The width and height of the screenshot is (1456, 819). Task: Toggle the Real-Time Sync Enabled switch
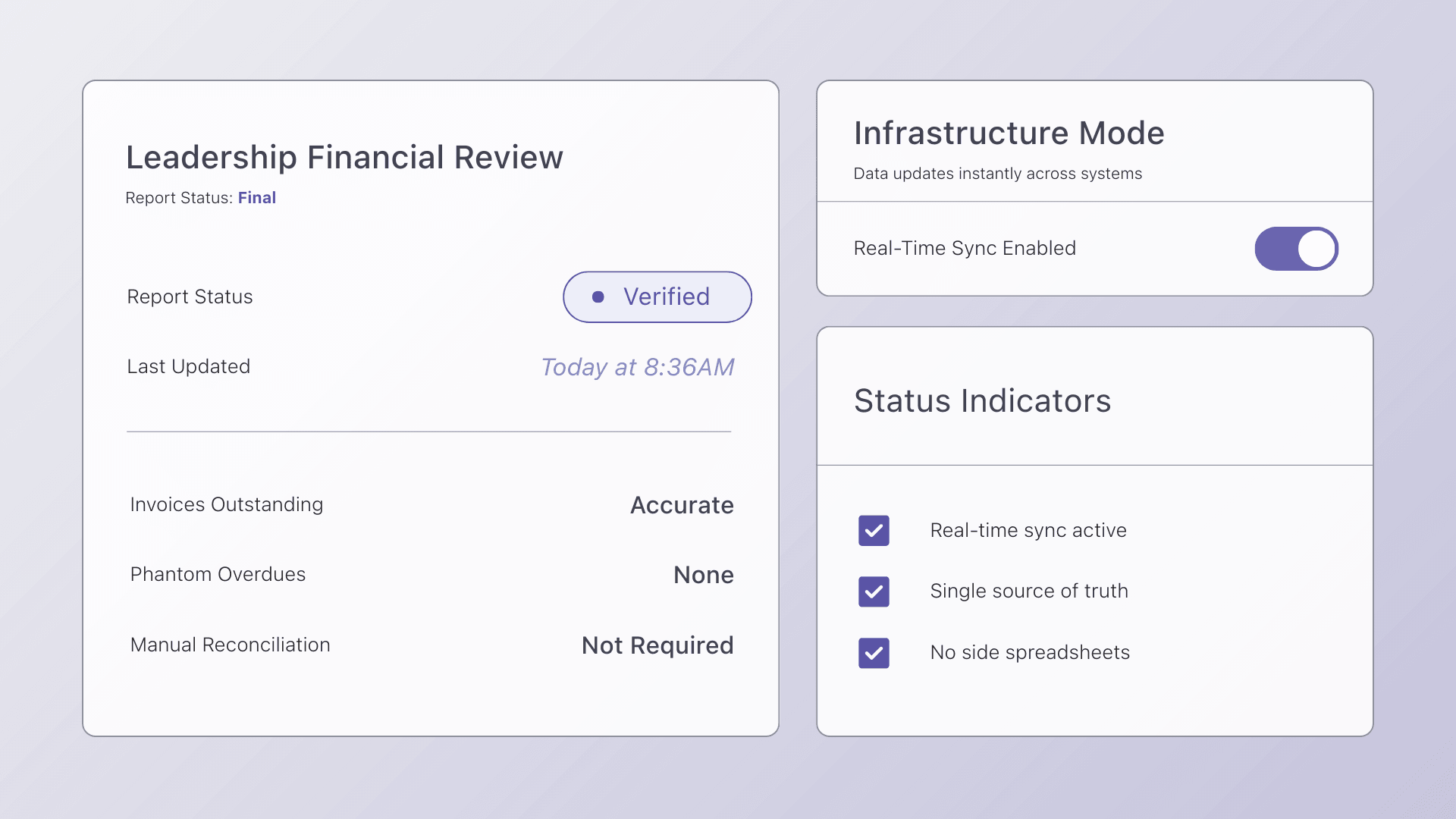1296,249
